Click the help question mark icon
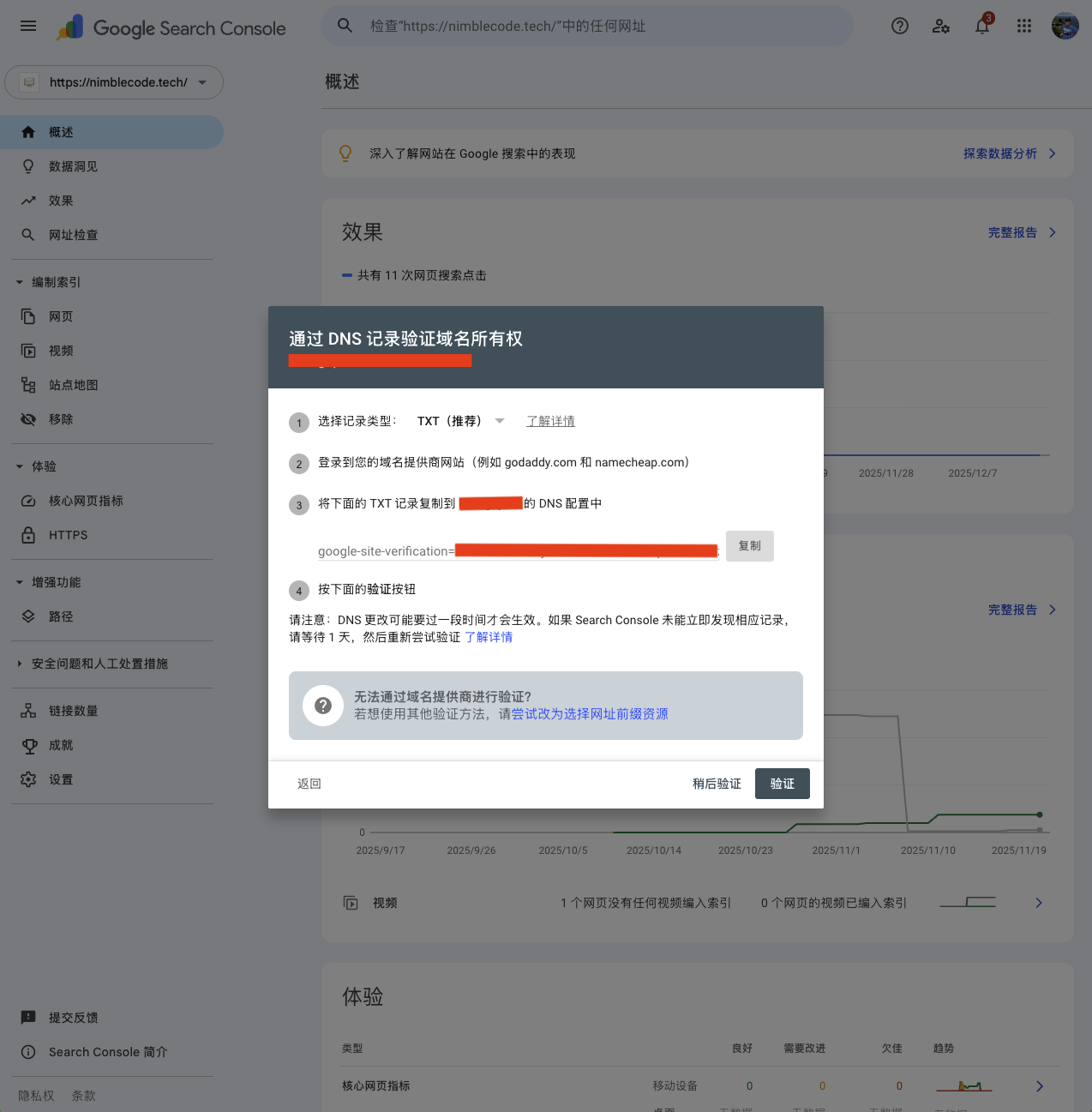This screenshot has height=1112, width=1092. pyautogui.click(x=899, y=26)
